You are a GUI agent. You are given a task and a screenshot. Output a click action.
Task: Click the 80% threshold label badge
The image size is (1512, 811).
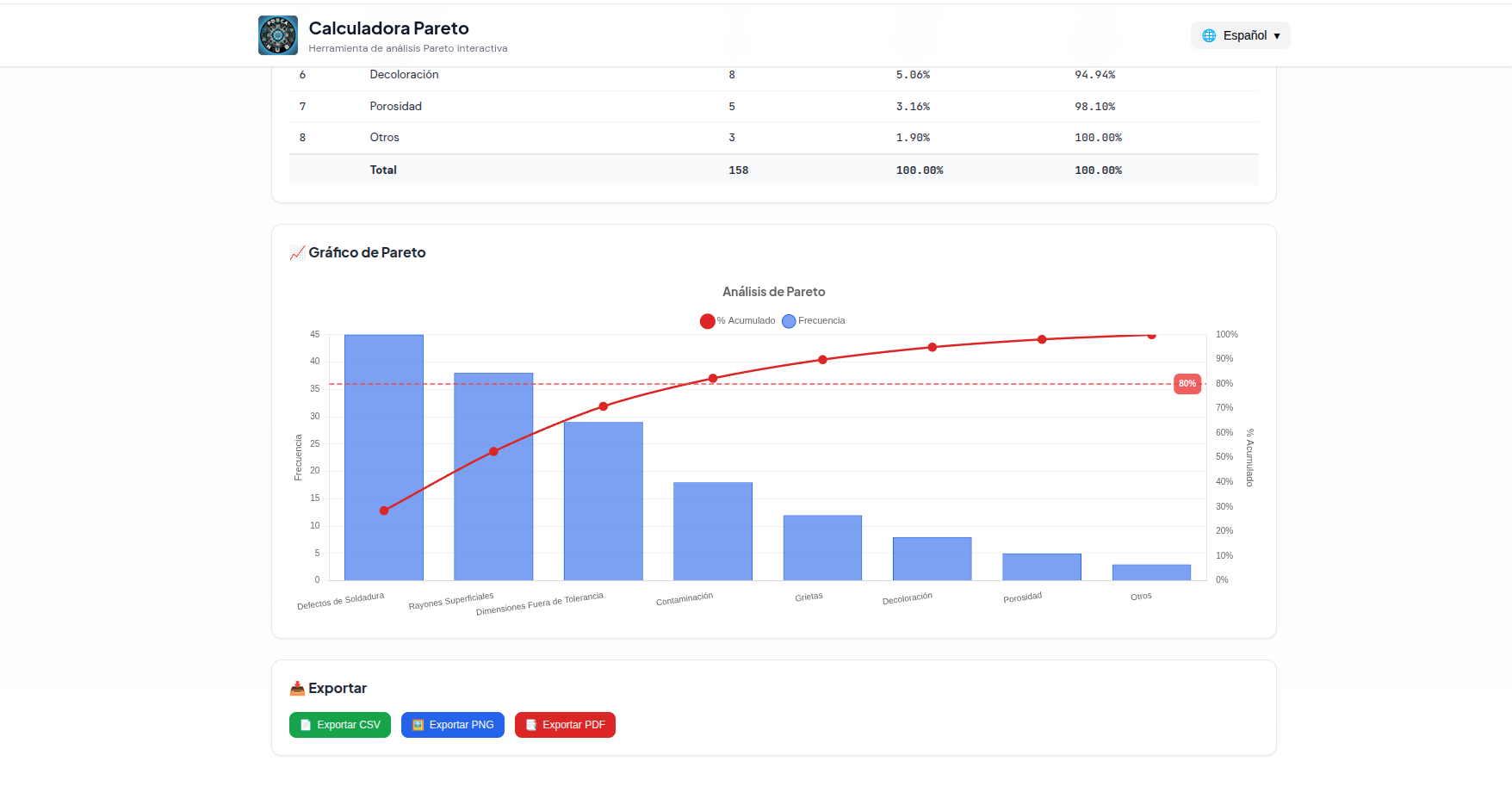point(1187,384)
